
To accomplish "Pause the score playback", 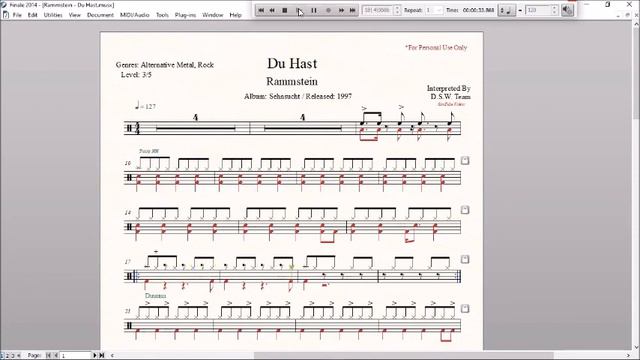I will coord(314,10).
